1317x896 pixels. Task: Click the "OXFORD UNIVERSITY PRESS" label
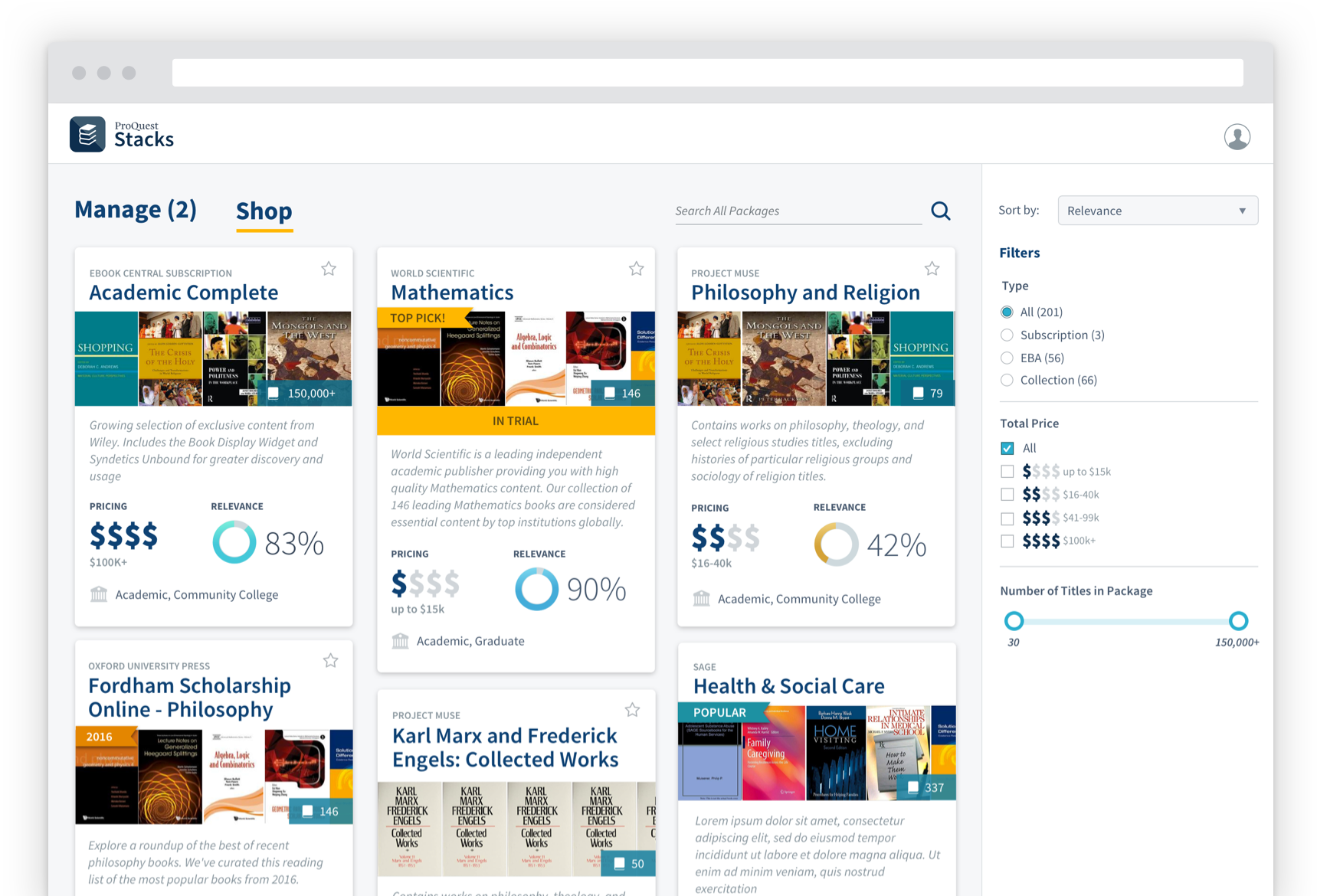tap(149, 666)
